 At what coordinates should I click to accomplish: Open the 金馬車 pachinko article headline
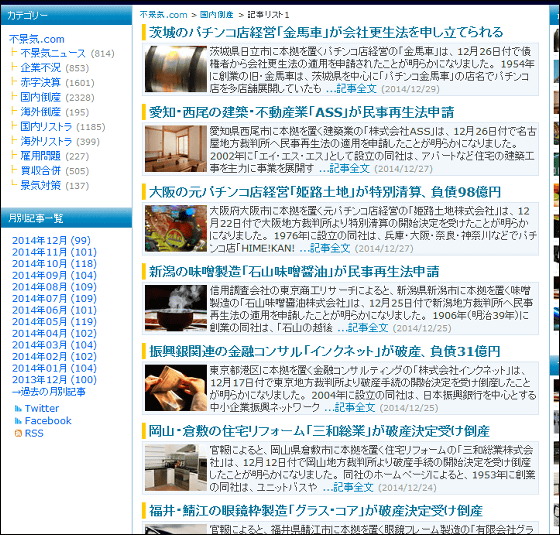[326, 32]
